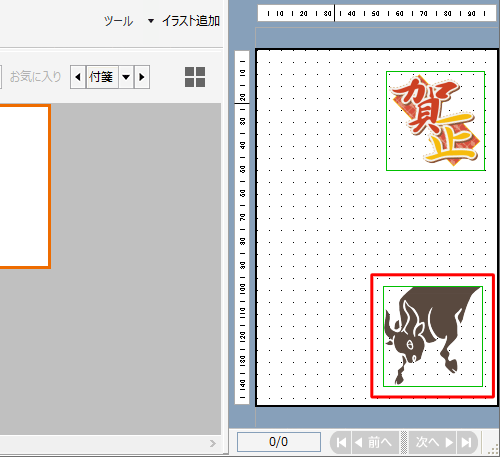Click the 付箋 category field
Viewport: 500px width, 457px height.
(102, 77)
